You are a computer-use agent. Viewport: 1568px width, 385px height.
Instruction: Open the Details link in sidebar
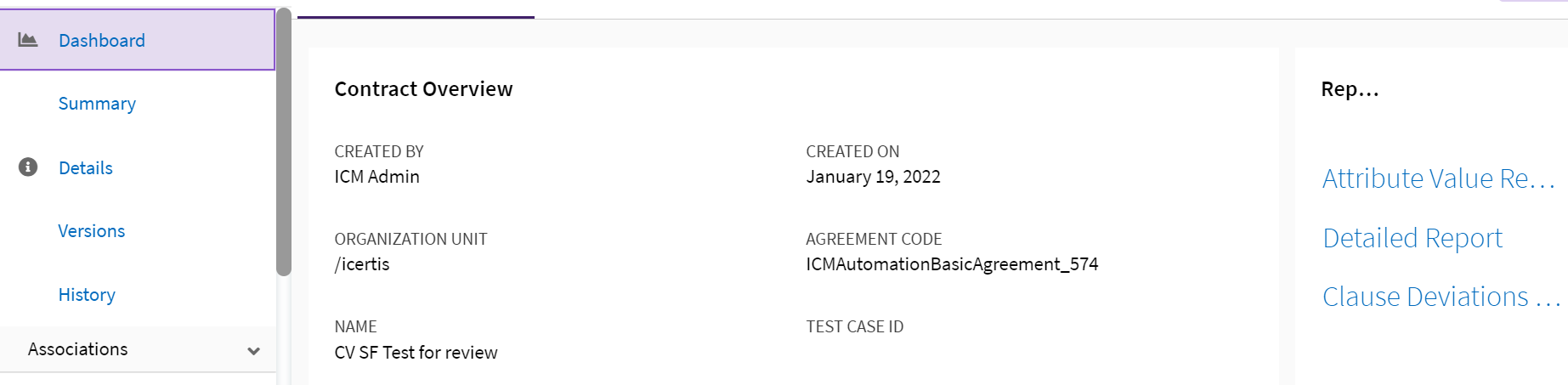[x=86, y=168]
